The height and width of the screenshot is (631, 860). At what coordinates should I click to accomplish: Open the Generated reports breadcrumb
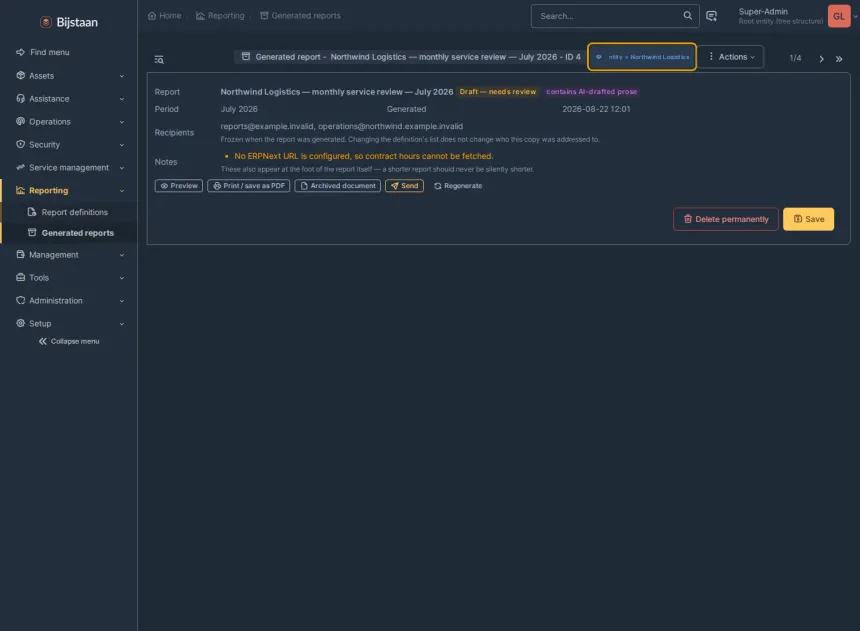coord(300,15)
